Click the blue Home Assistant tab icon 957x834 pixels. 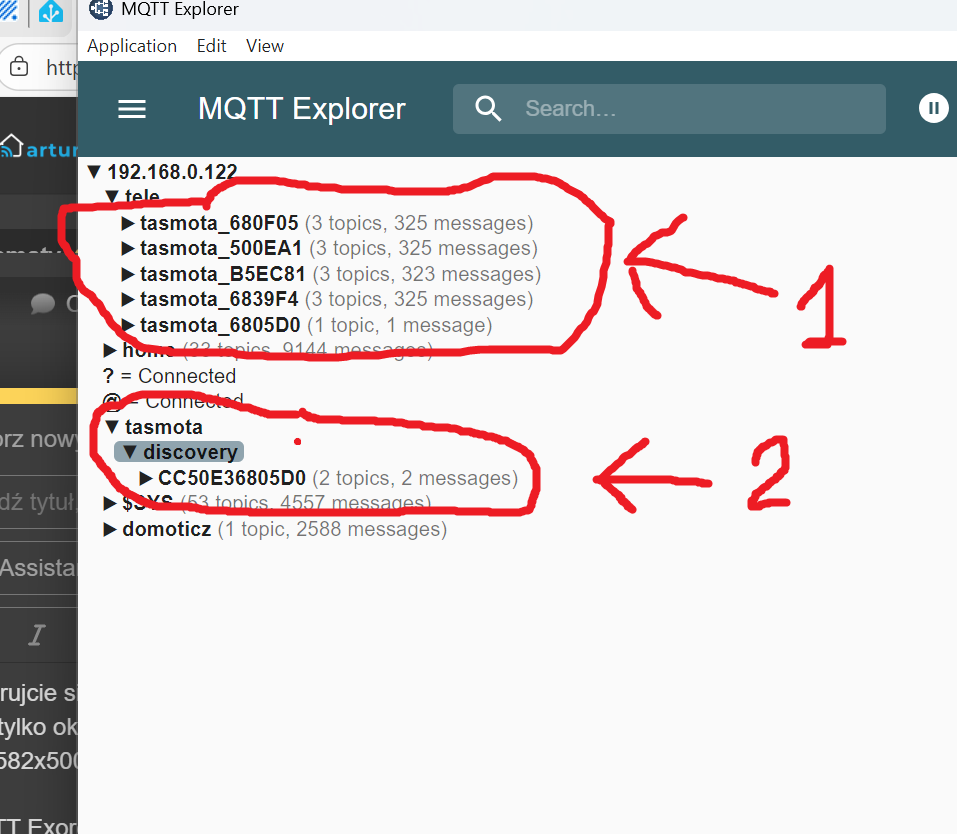pos(51,10)
